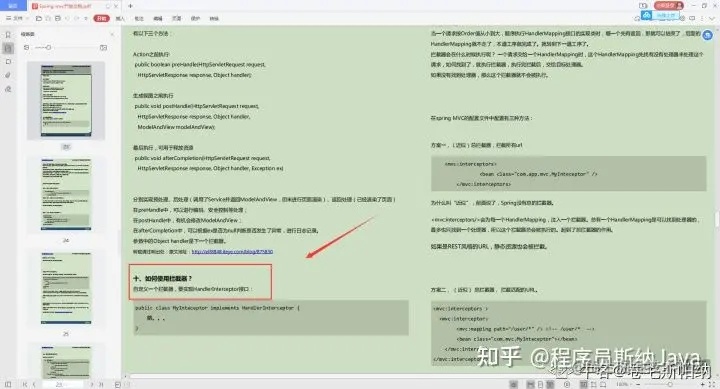Expand the quick access toolbar dropdown arrow
The image size is (720, 389).
click(86, 18)
